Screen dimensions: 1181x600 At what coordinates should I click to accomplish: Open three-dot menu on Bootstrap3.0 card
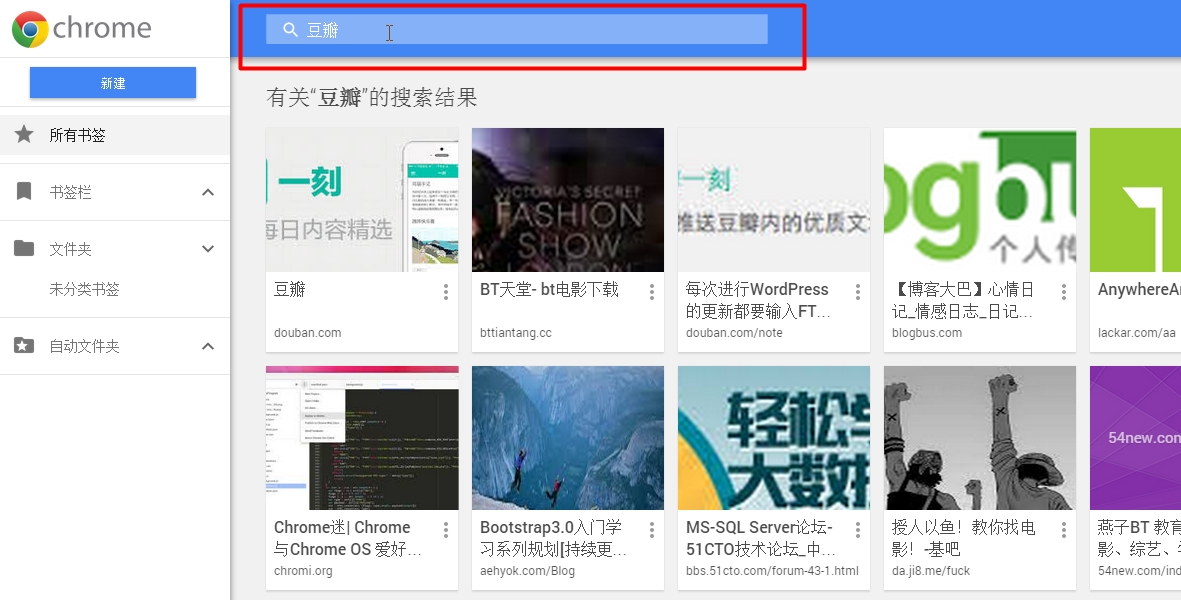[x=652, y=530]
